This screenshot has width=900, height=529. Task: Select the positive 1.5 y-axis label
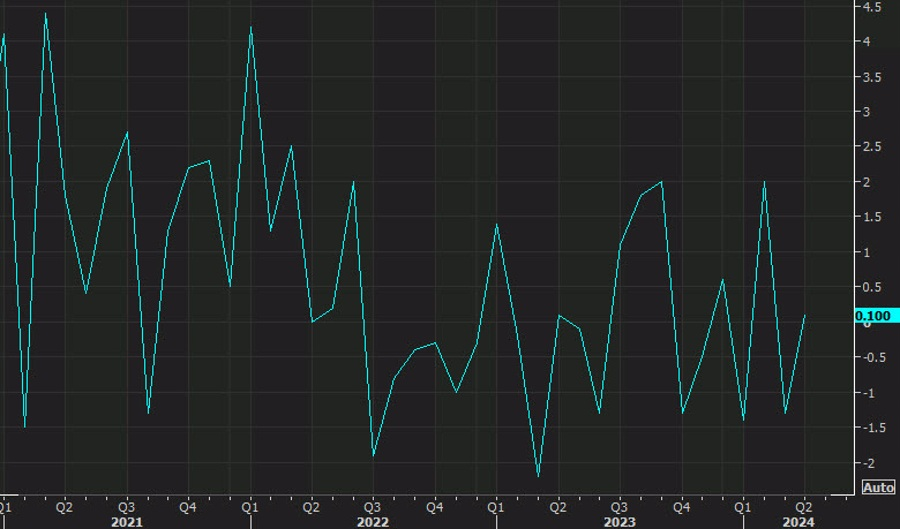[x=872, y=217]
